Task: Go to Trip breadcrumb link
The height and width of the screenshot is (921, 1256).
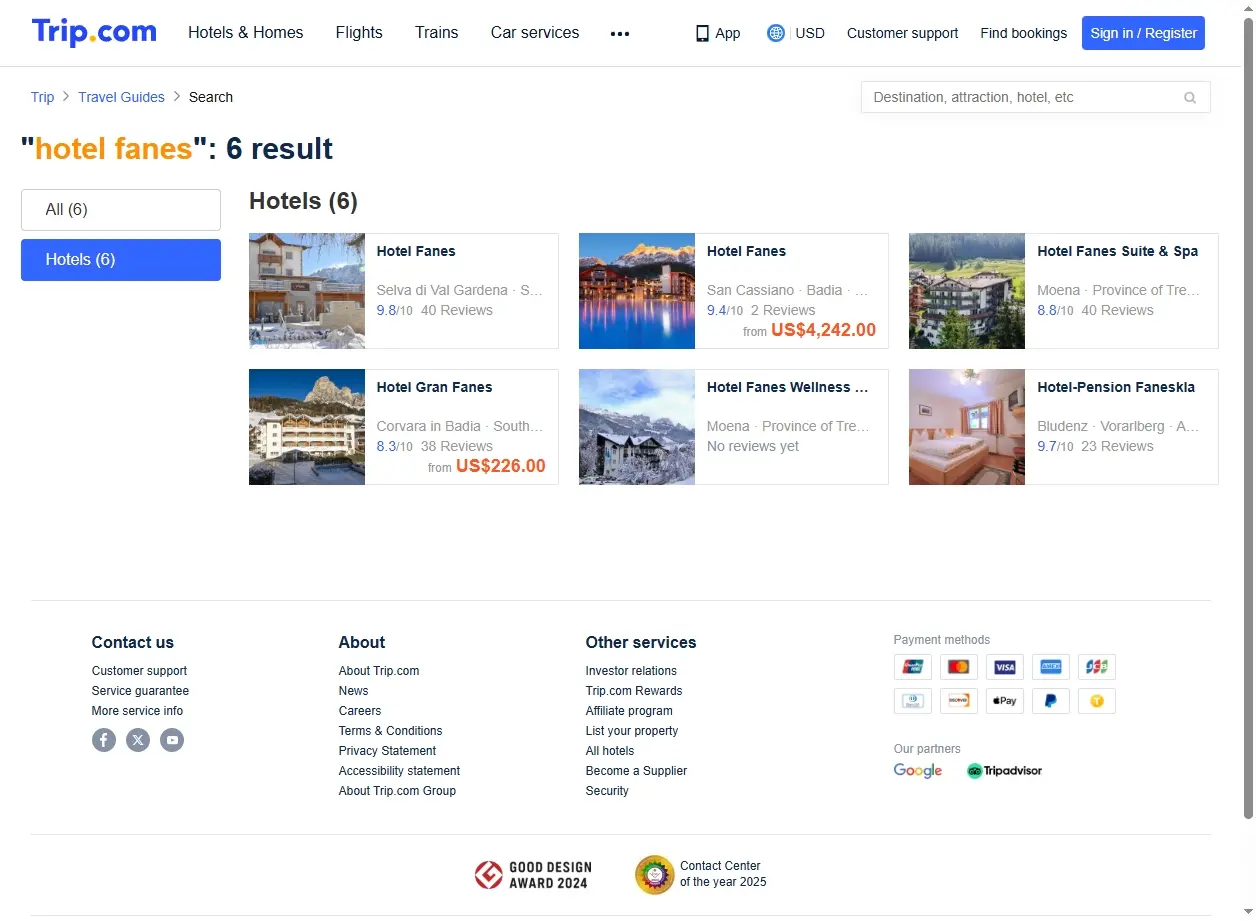Action: (42, 97)
